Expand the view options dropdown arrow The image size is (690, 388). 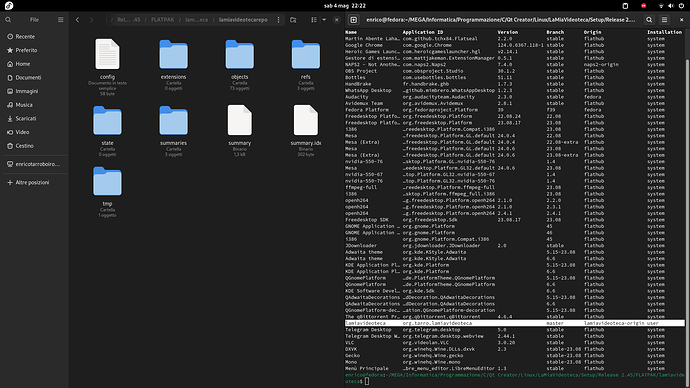[x=324, y=20]
